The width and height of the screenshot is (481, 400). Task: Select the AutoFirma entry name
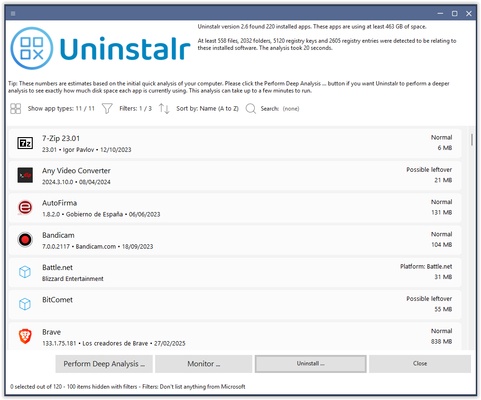(x=59, y=203)
